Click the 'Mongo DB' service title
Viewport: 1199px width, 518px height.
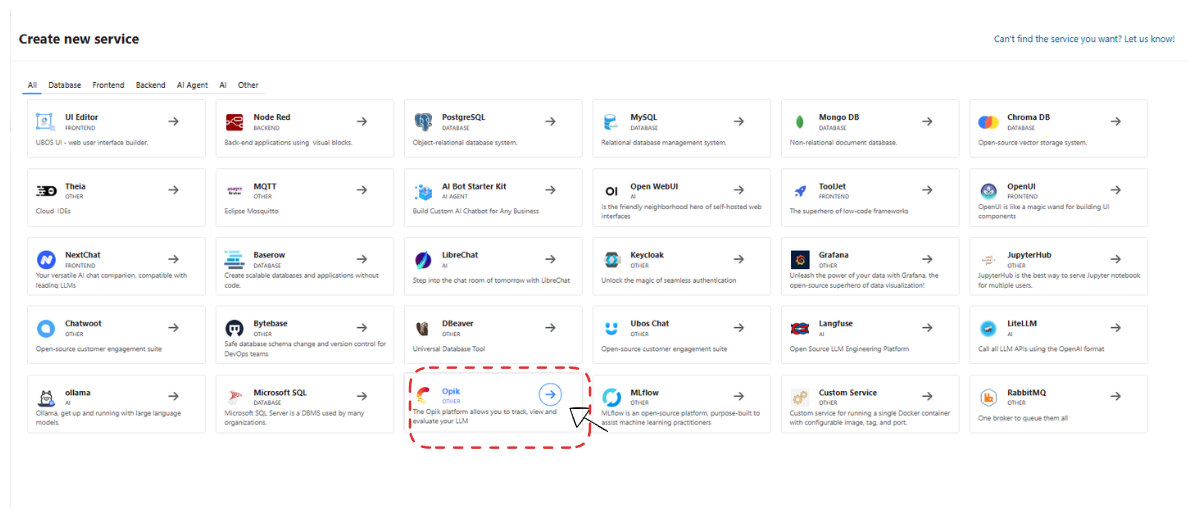pos(837,117)
